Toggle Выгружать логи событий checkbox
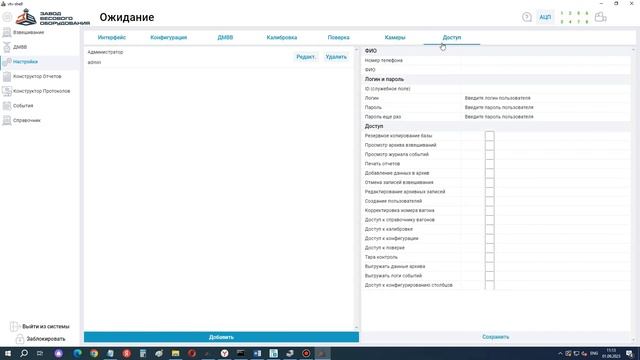The height and width of the screenshot is (360, 640). pyautogui.click(x=490, y=276)
